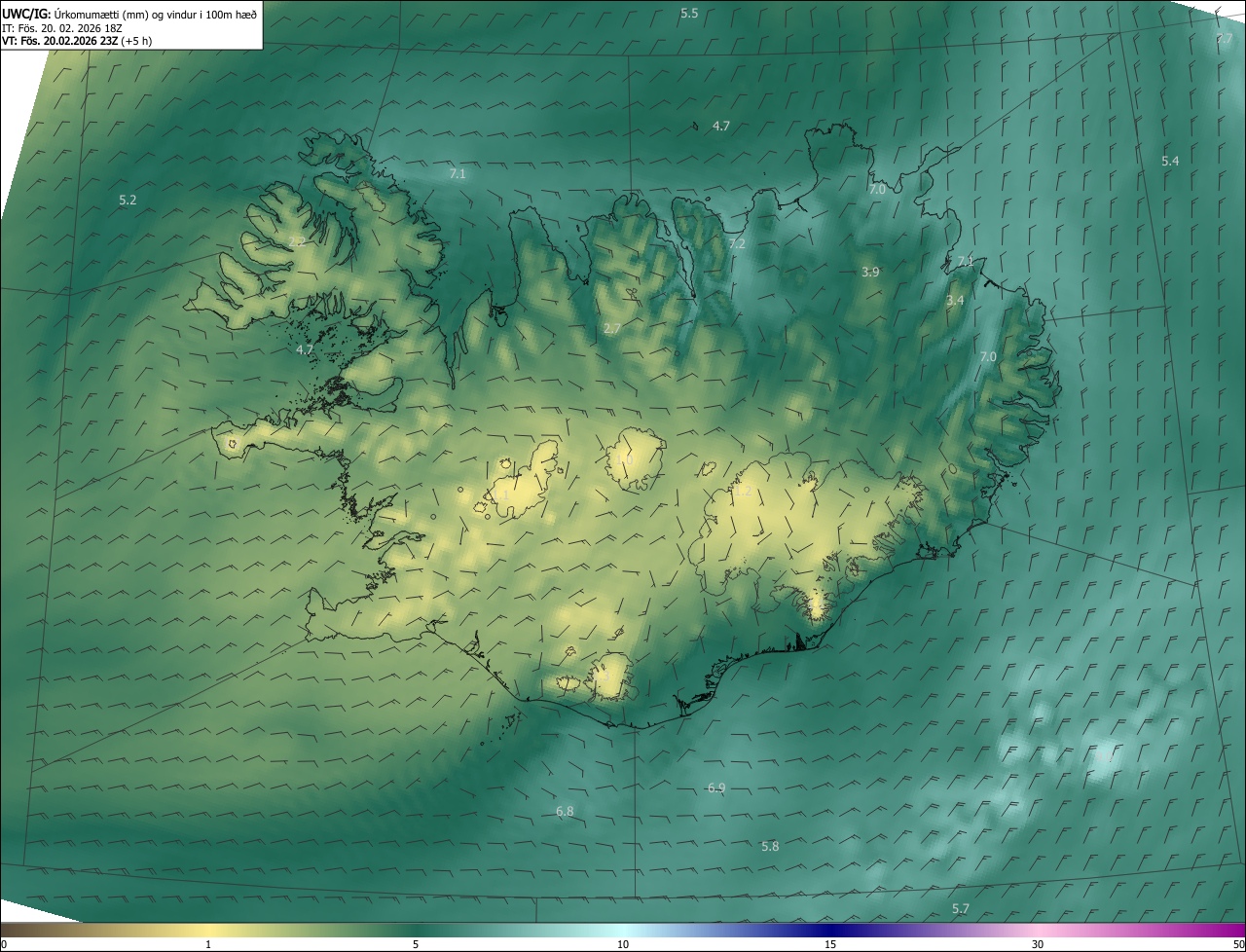The height and width of the screenshot is (952, 1246).
Task: Click the 1.0 value on the central glacier
Action: (624, 458)
